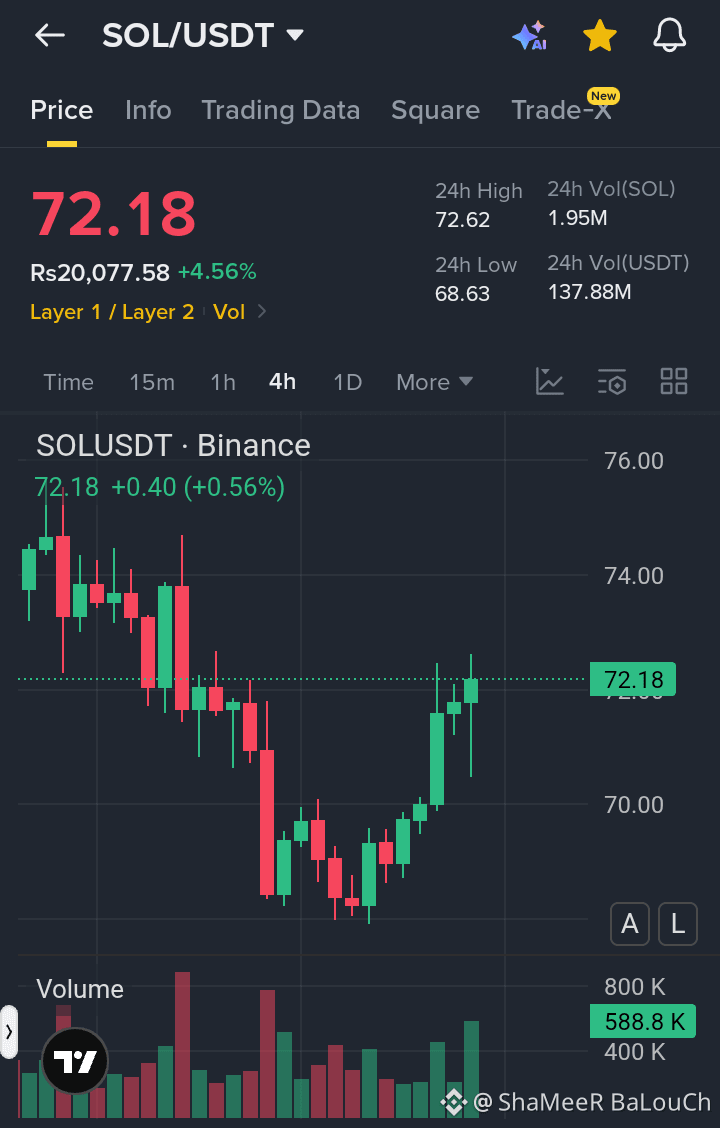Select the 15m chart interval
This screenshot has width=720, height=1128.
coord(152,382)
